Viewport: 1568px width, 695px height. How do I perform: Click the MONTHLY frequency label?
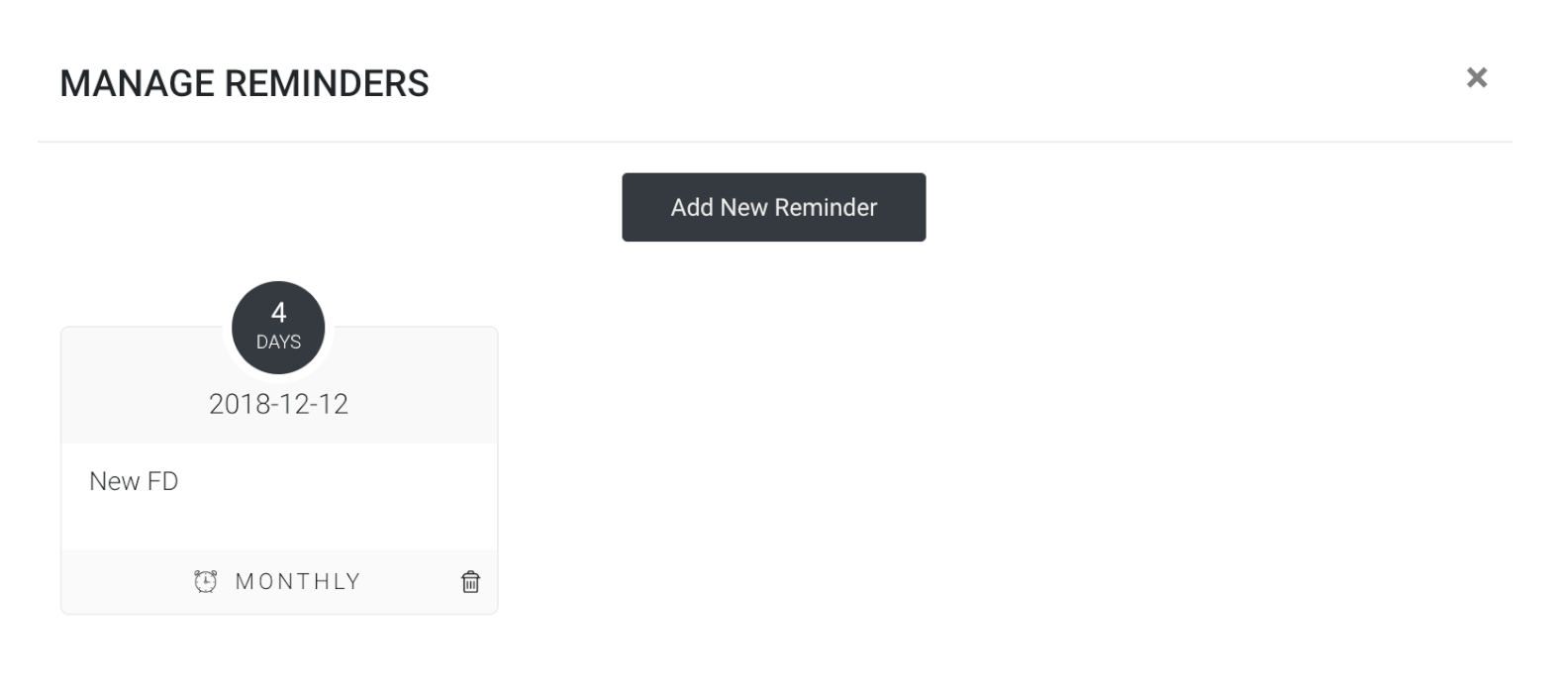click(298, 582)
